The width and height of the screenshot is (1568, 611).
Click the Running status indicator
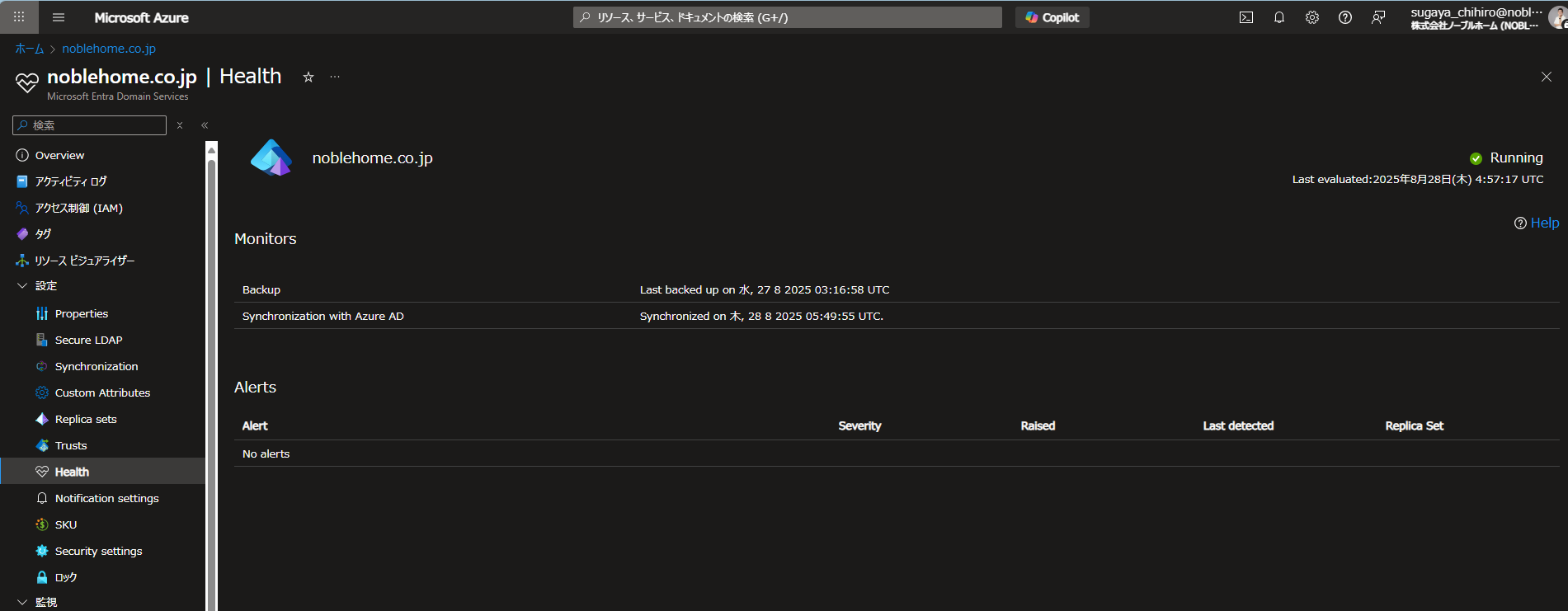click(1506, 157)
